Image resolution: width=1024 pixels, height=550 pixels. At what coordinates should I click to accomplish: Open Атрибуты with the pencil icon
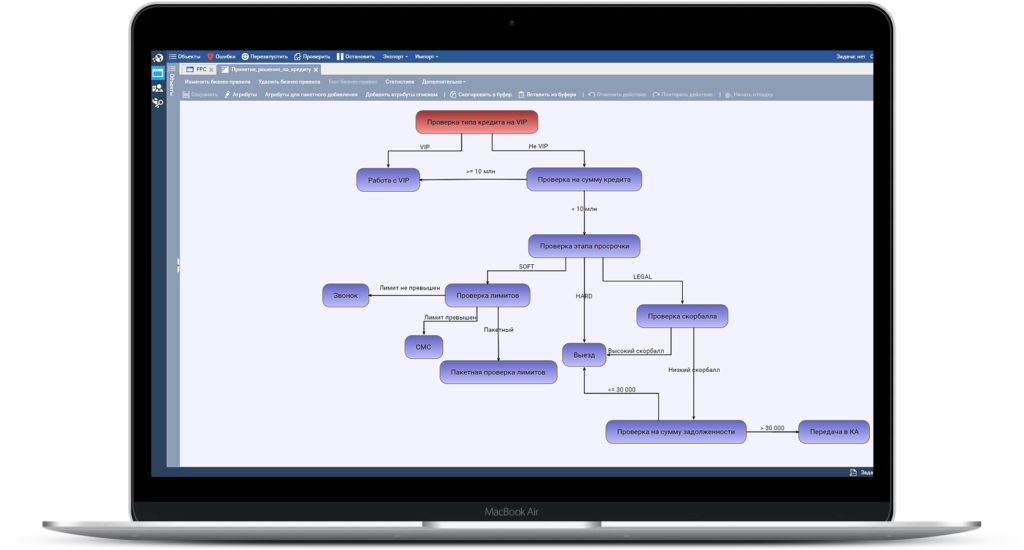point(240,95)
